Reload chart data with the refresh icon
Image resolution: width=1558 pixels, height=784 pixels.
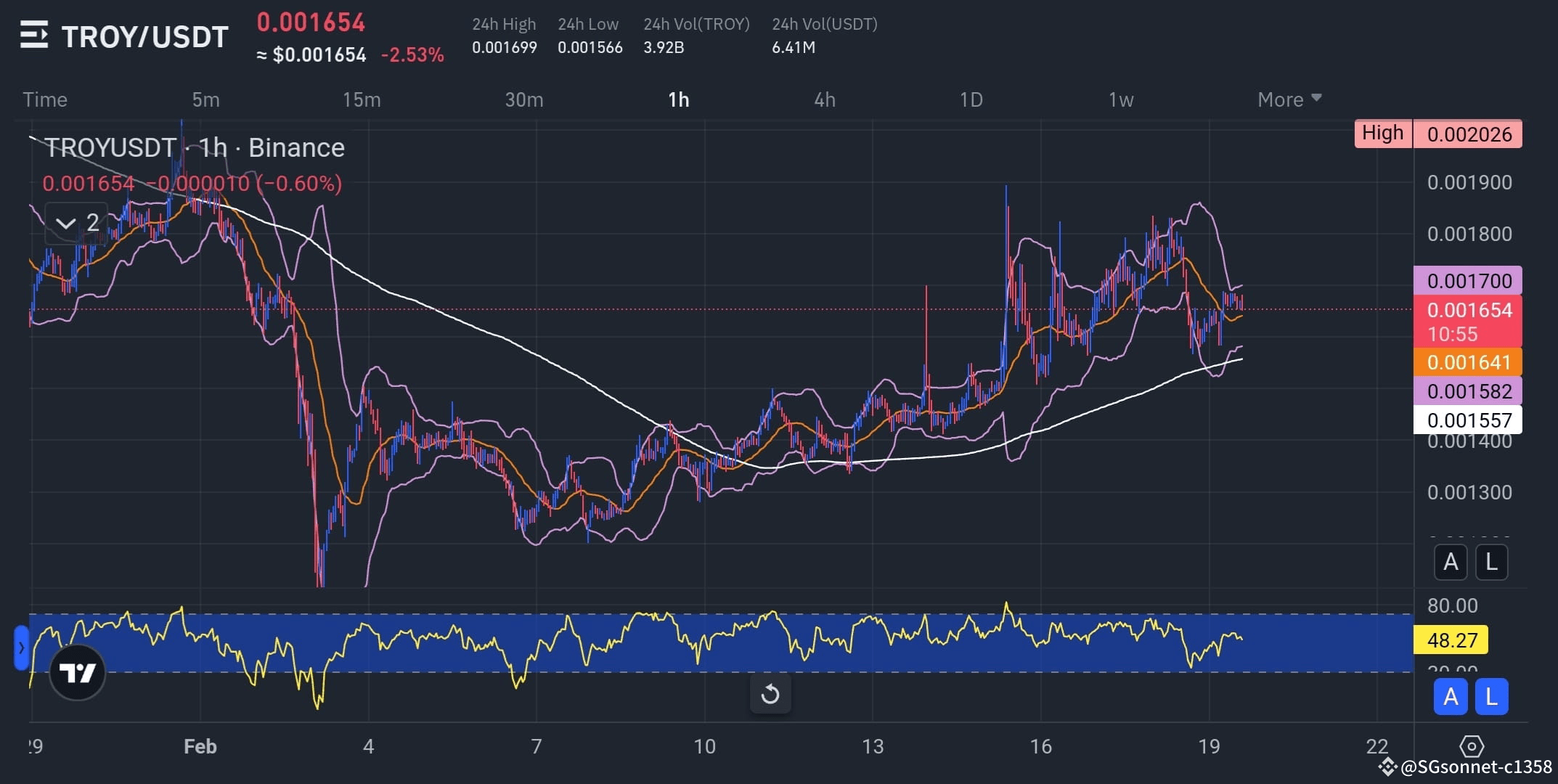pyautogui.click(x=771, y=694)
